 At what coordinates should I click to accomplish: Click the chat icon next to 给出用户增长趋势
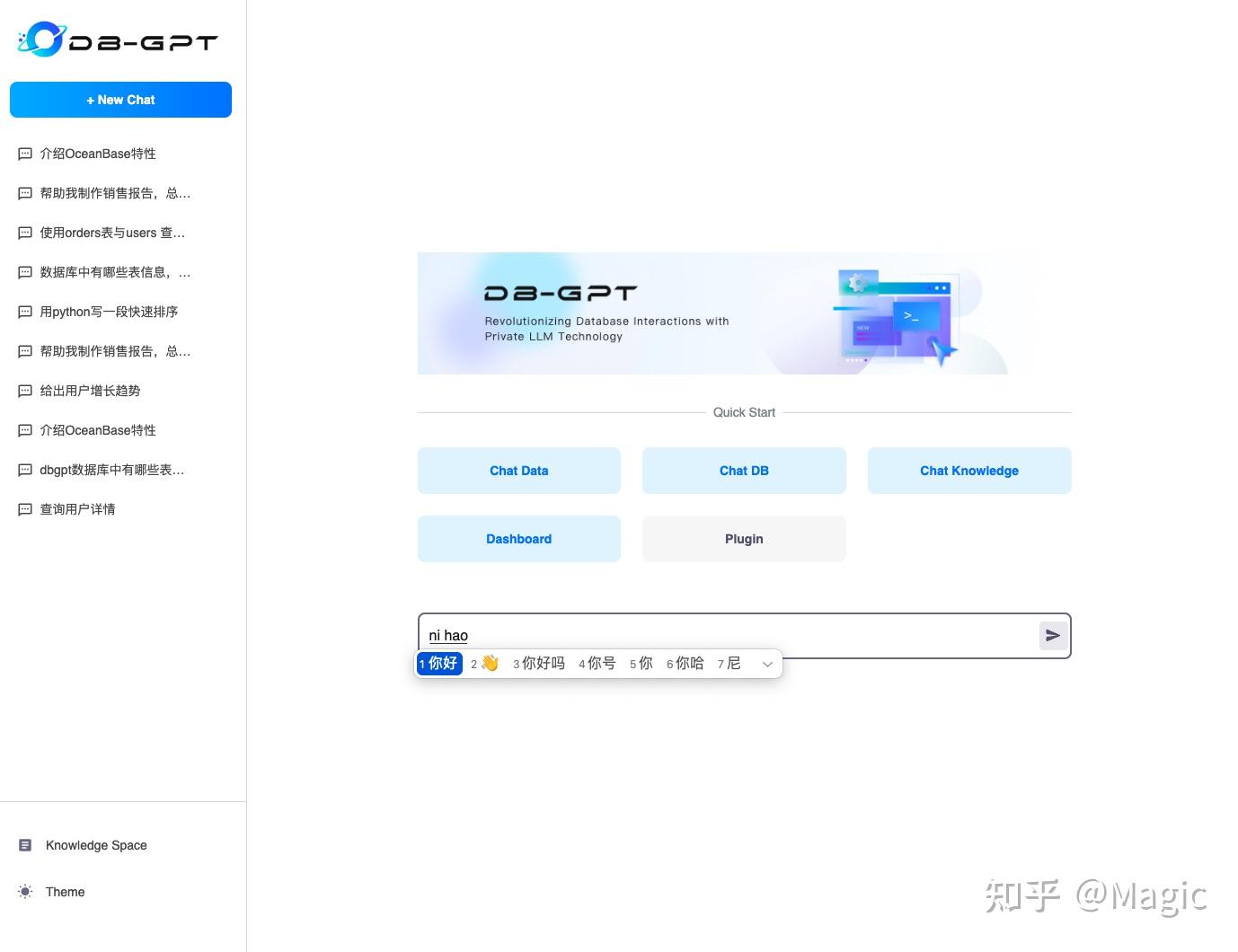(x=24, y=391)
